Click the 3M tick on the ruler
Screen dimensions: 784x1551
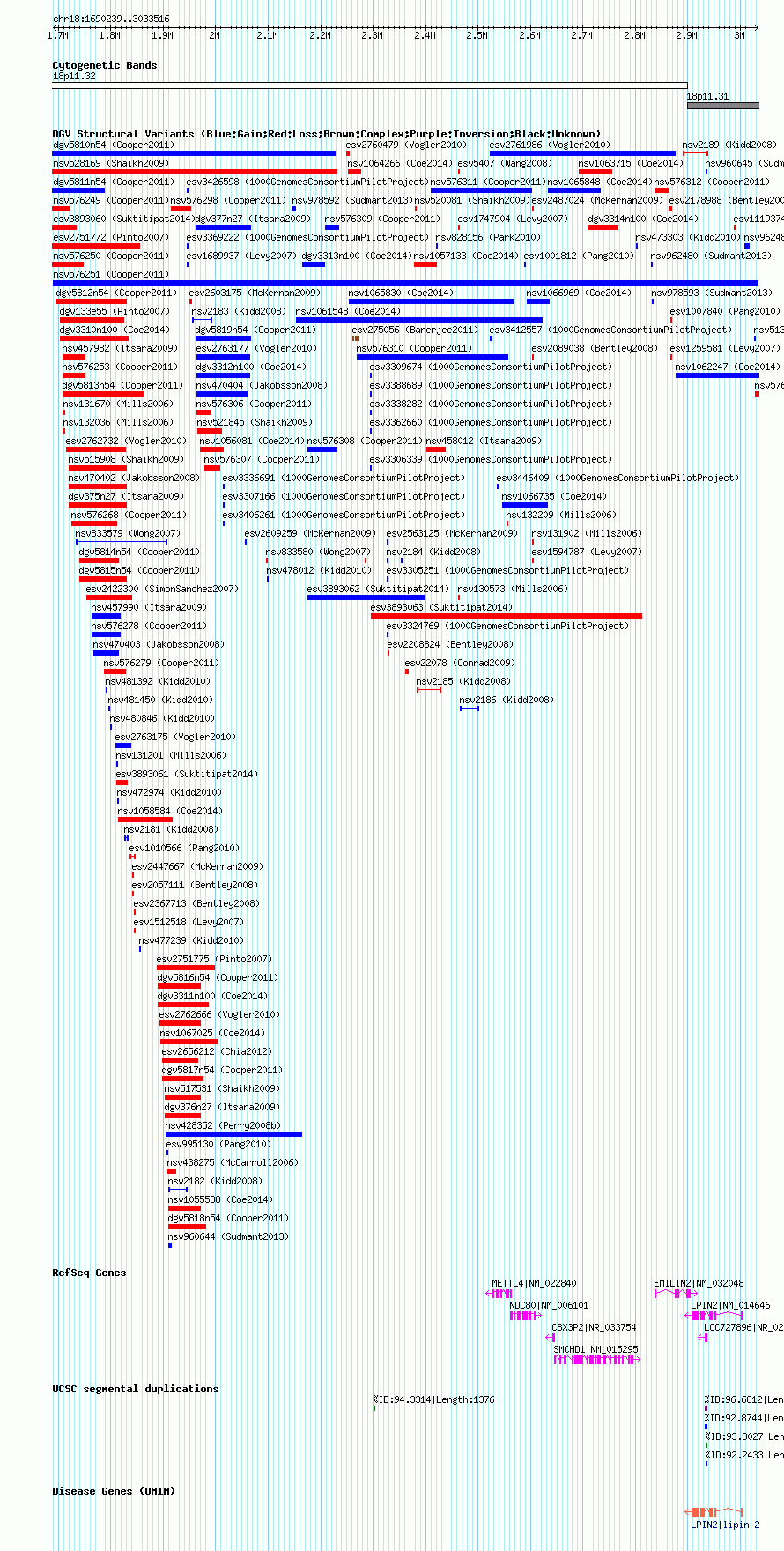pyautogui.click(x=739, y=35)
